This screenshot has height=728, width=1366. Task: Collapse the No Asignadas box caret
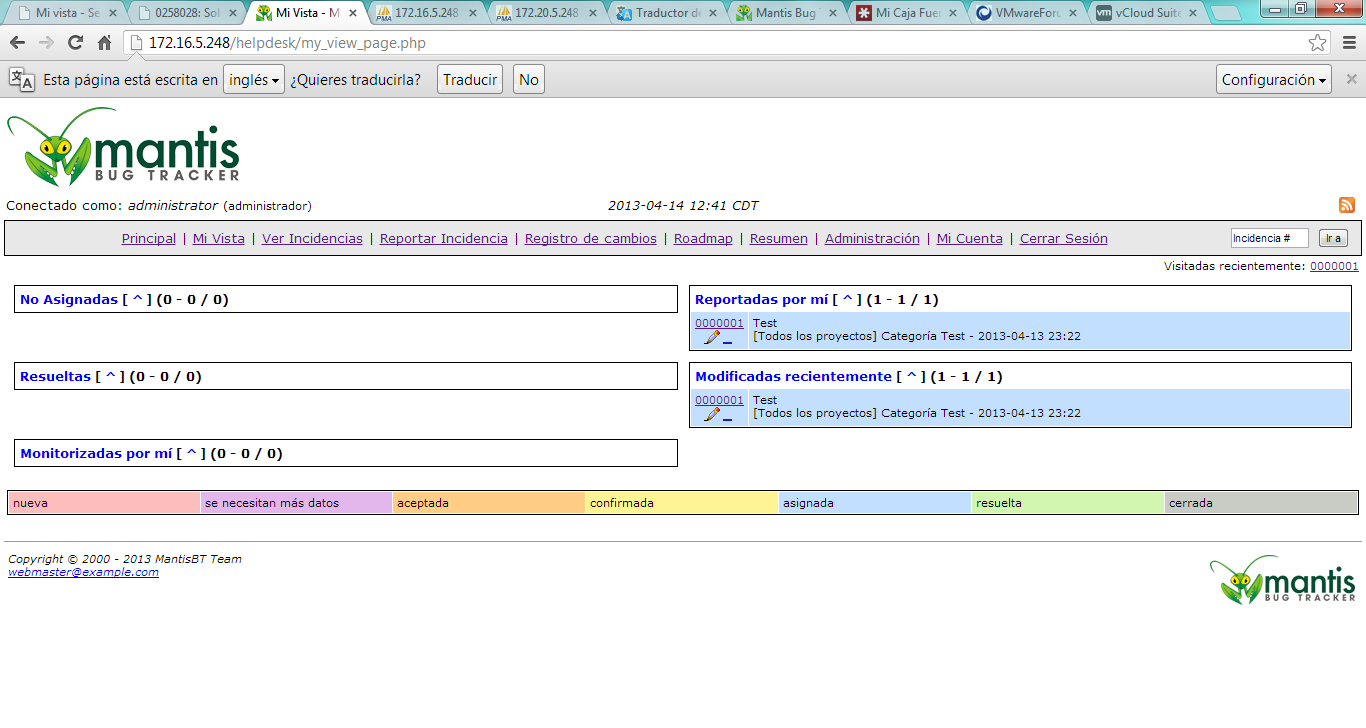point(137,299)
